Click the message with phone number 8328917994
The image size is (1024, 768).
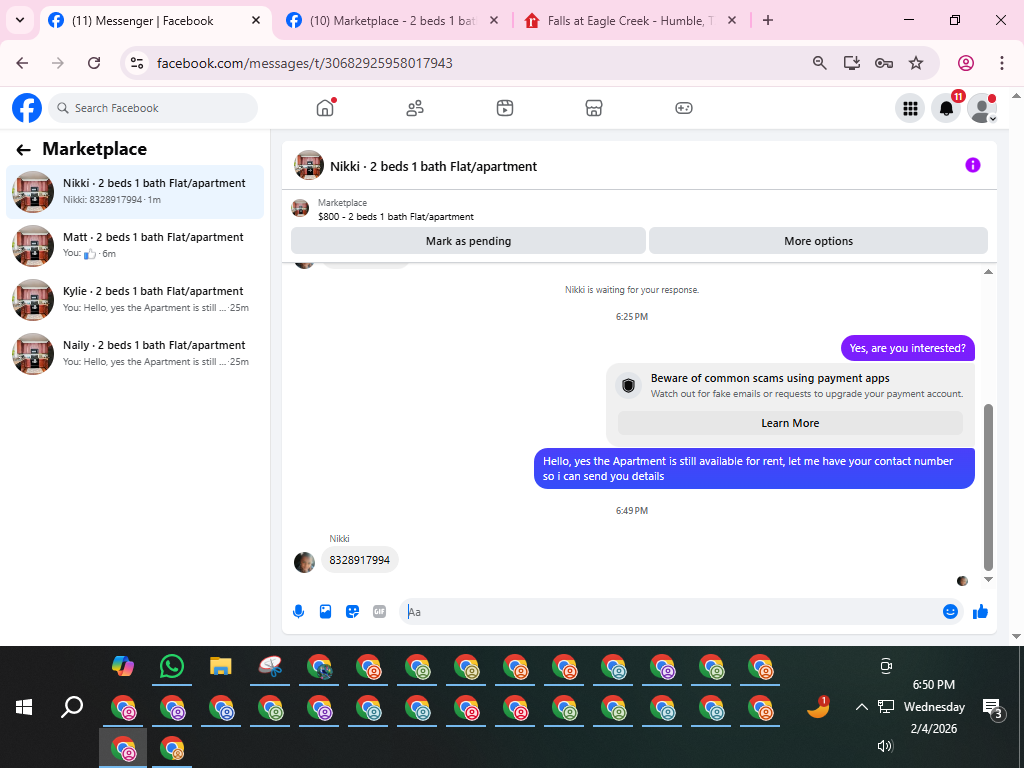[359, 560]
